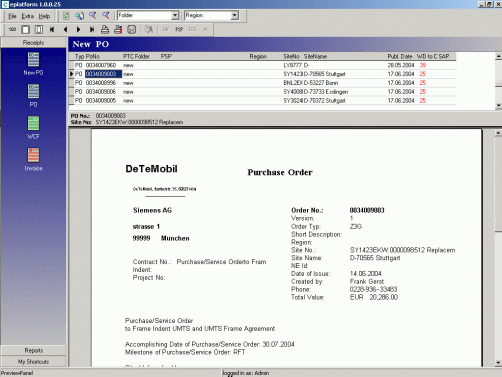The image size is (502, 377).
Task: Click the greyed copy documents icon
Action: coord(149,30)
